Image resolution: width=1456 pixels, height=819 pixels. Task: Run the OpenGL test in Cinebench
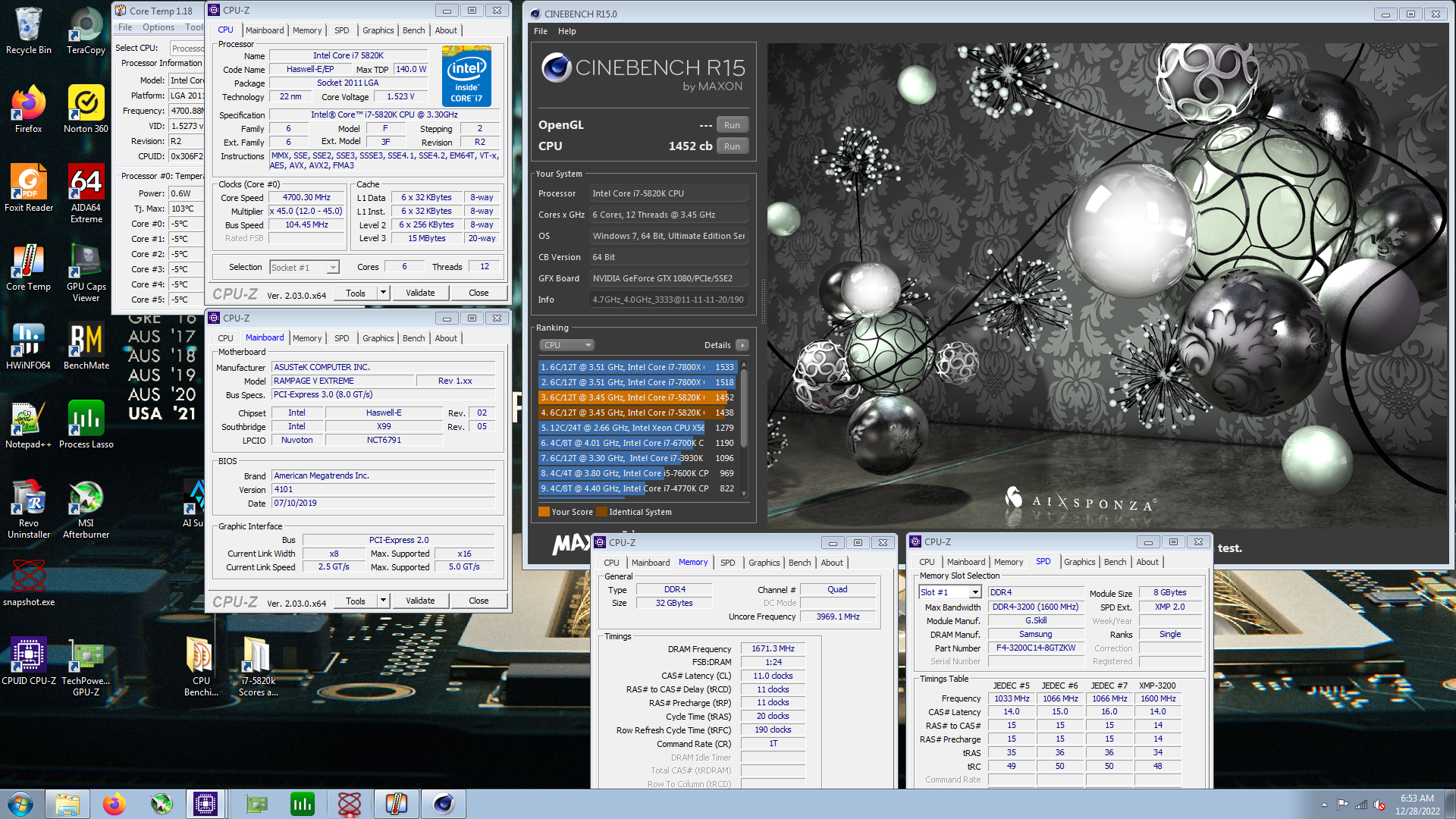tap(732, 125)
